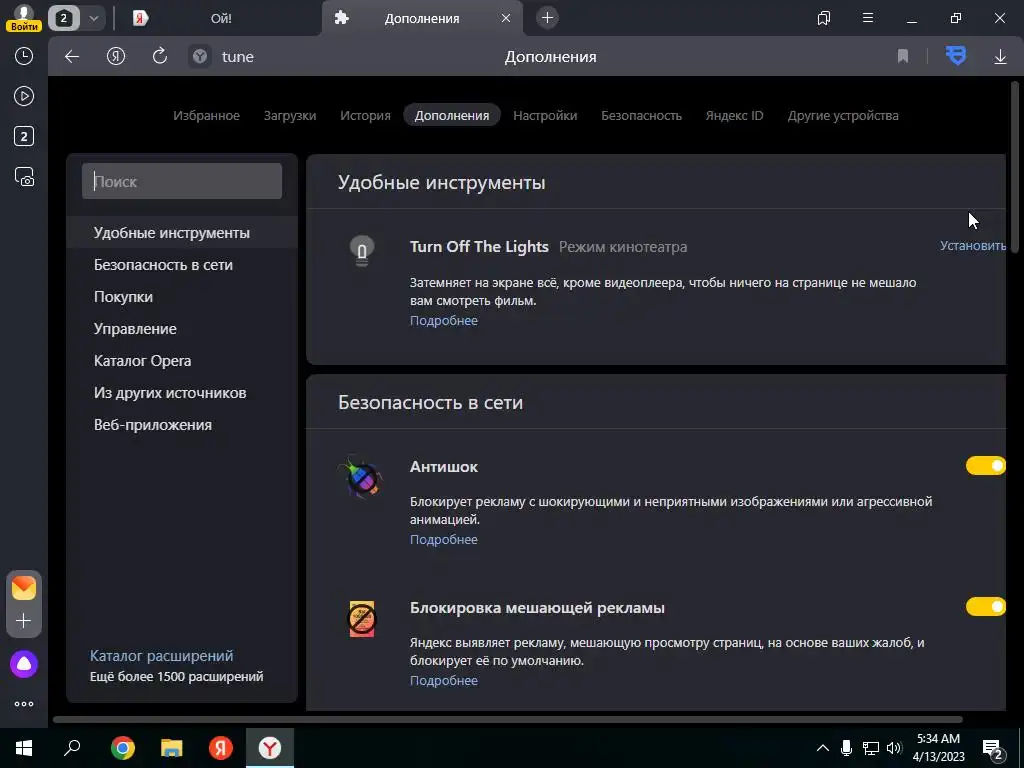
Task: Click the Поиск search field
Action: click(x=182, y=181)
